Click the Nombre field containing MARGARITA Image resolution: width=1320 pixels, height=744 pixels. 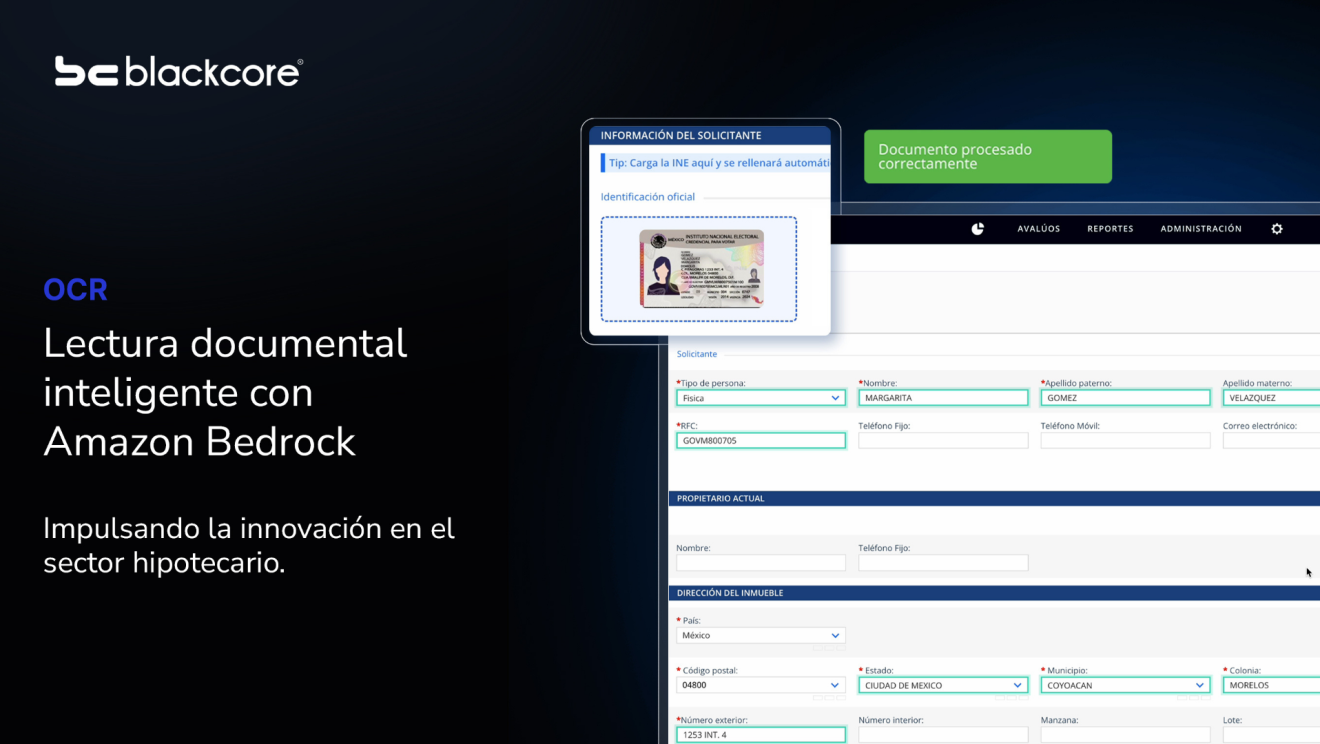click(943, 398)
